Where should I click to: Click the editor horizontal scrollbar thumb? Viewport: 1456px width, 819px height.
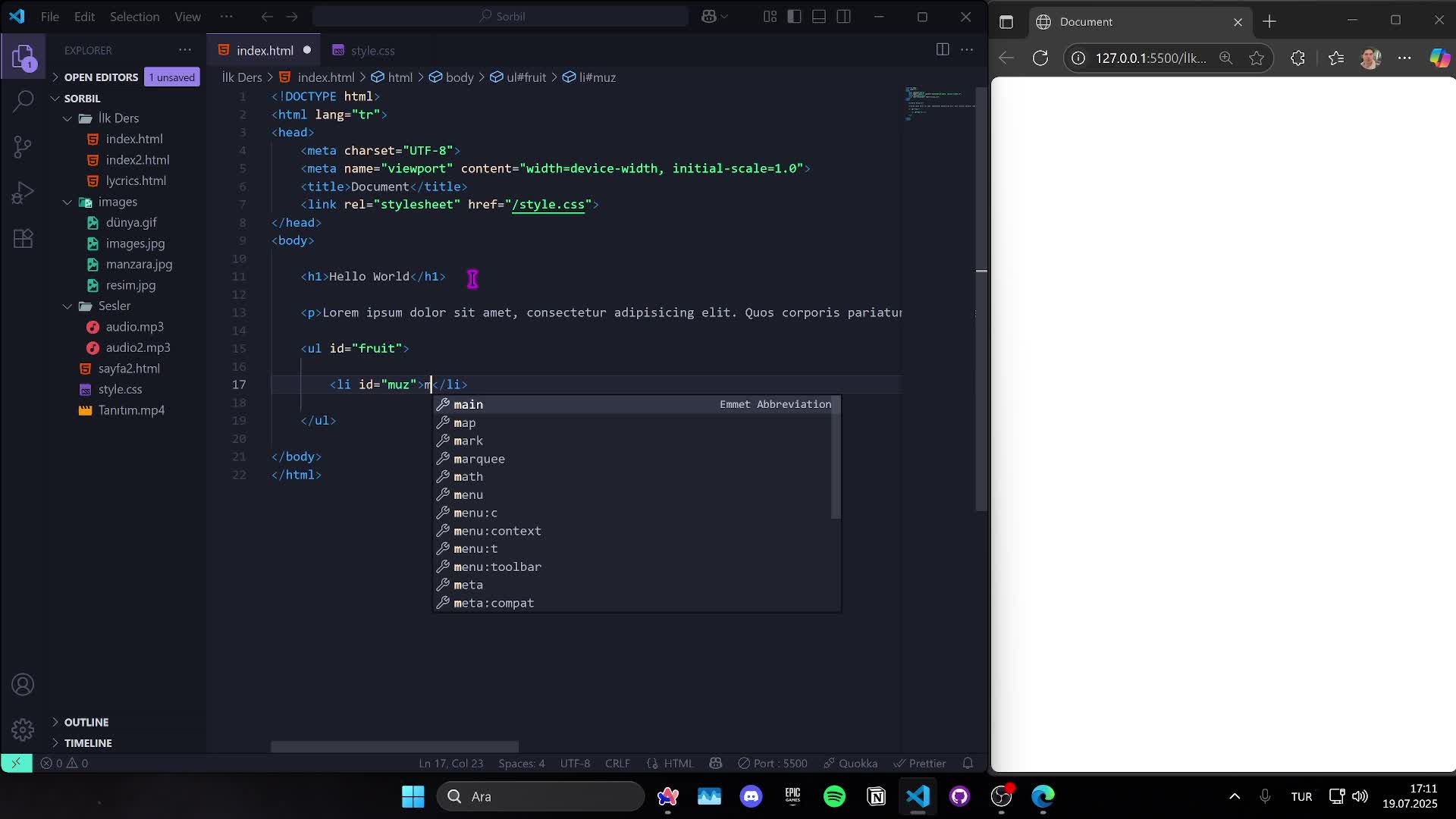[x=394, y=747]
